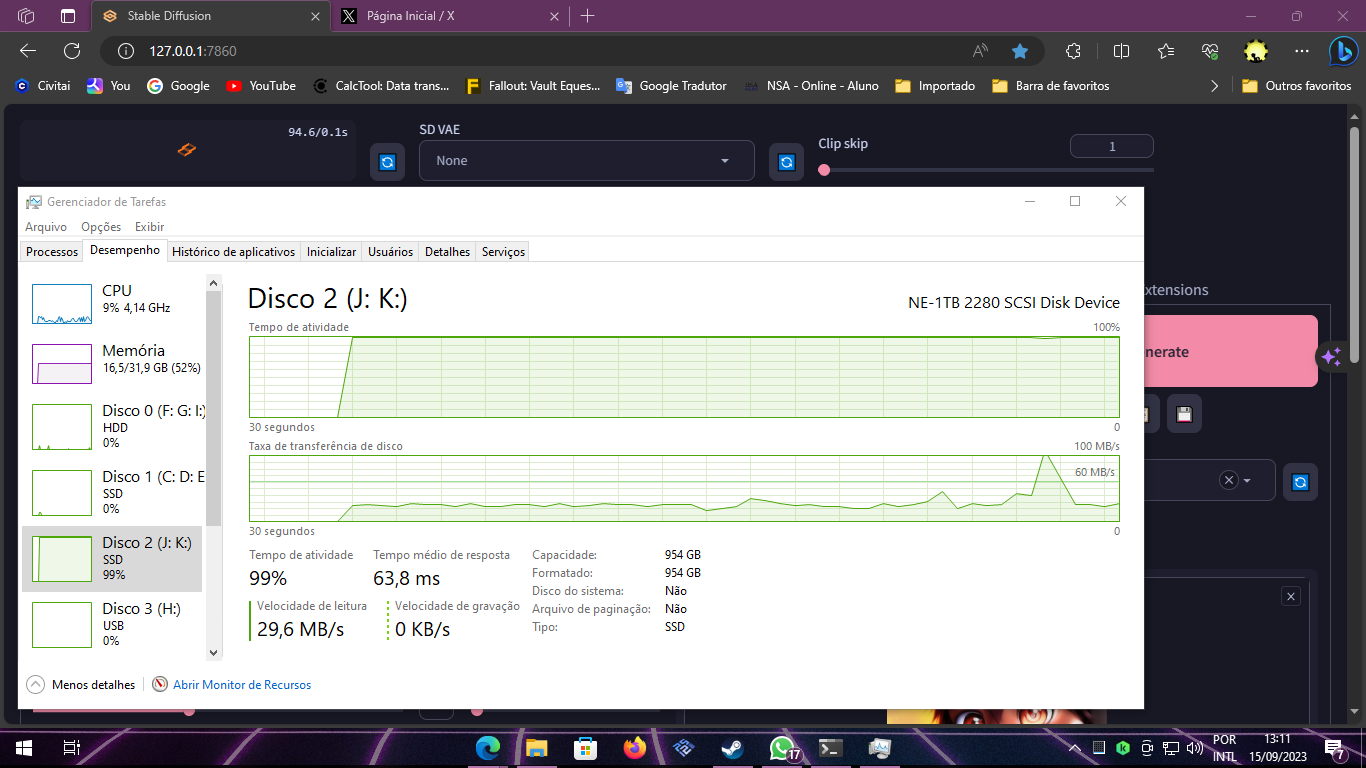Open the Edge extensions puzzle icon
The height and width of the screenshot is (768, 1366).
click(1073, 51)
